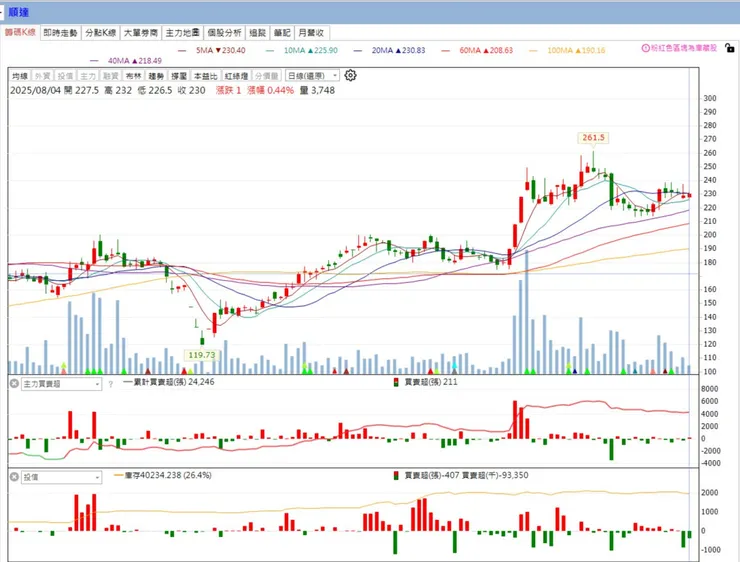Image resolution: width=740 pixels, height=562 pixels.
Task: Switch to the 籌碼K線 tab
Action: pos(20,32)
